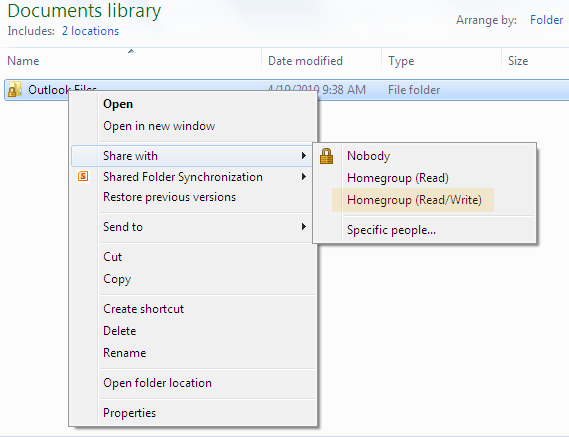Open the Arrange by Folder dropdown
This screenshot has height=437, width=569.
tap(546, 20)
